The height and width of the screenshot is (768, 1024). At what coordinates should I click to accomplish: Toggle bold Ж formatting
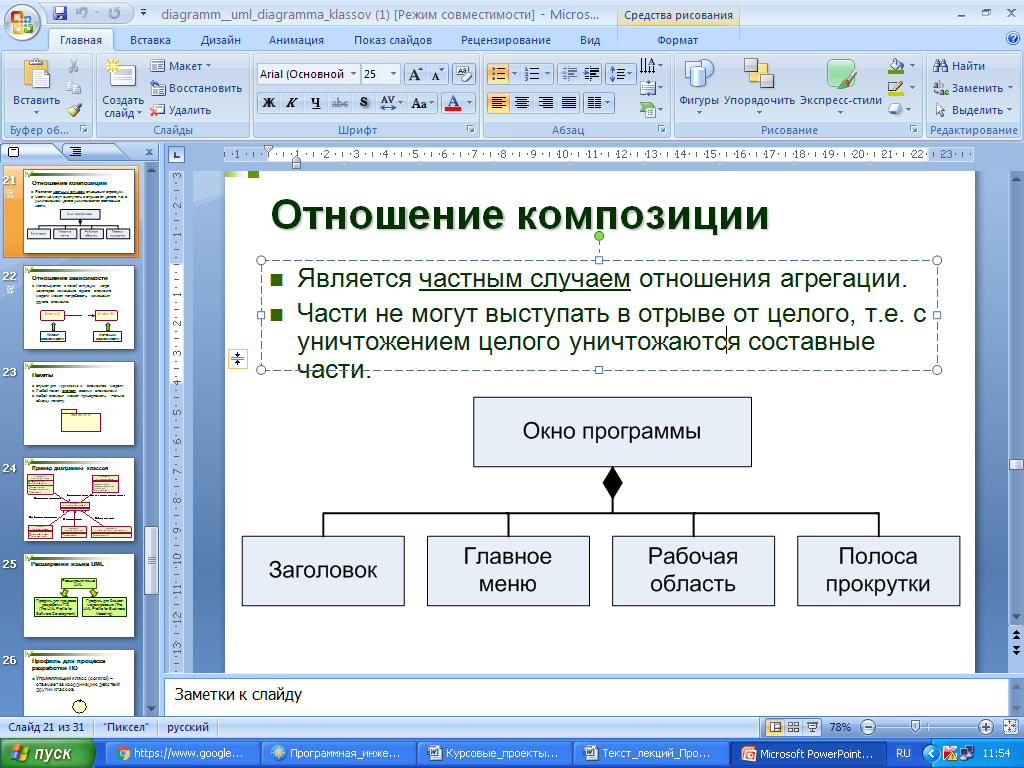(269, 102)
